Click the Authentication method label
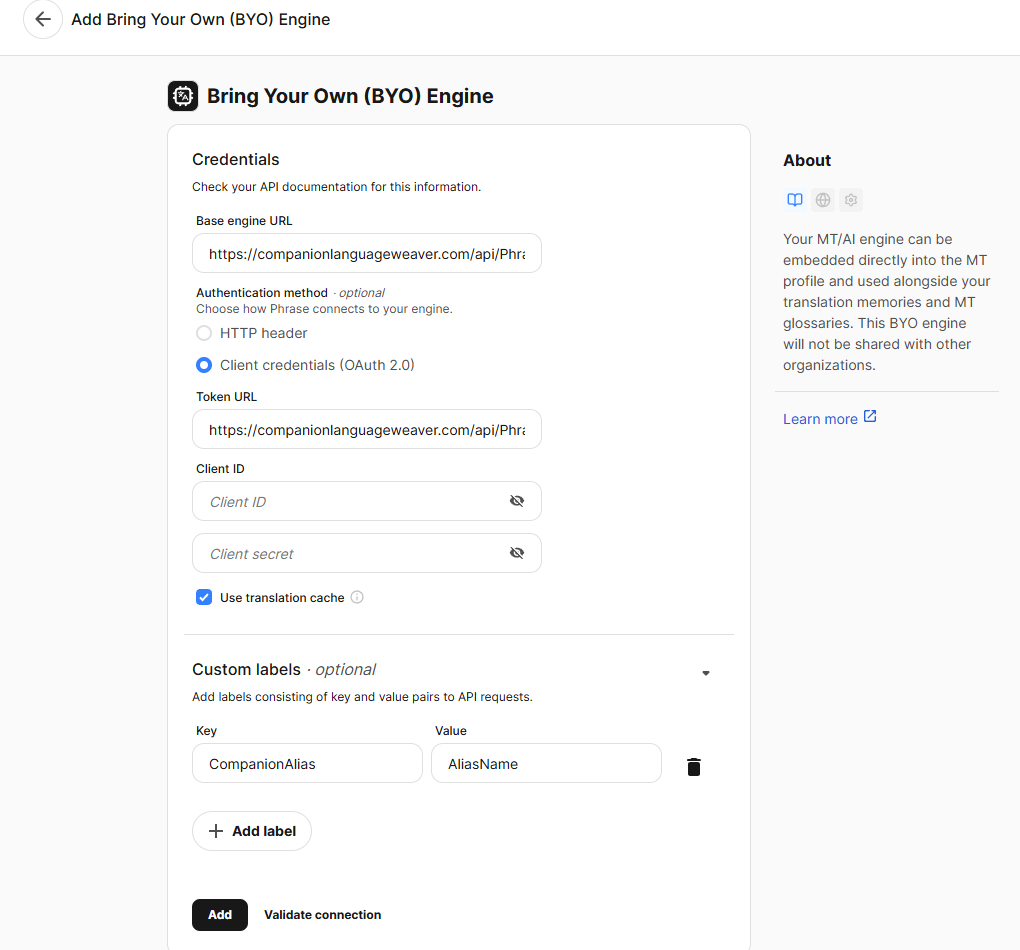1020x950 pixels. tap(262, 293)
